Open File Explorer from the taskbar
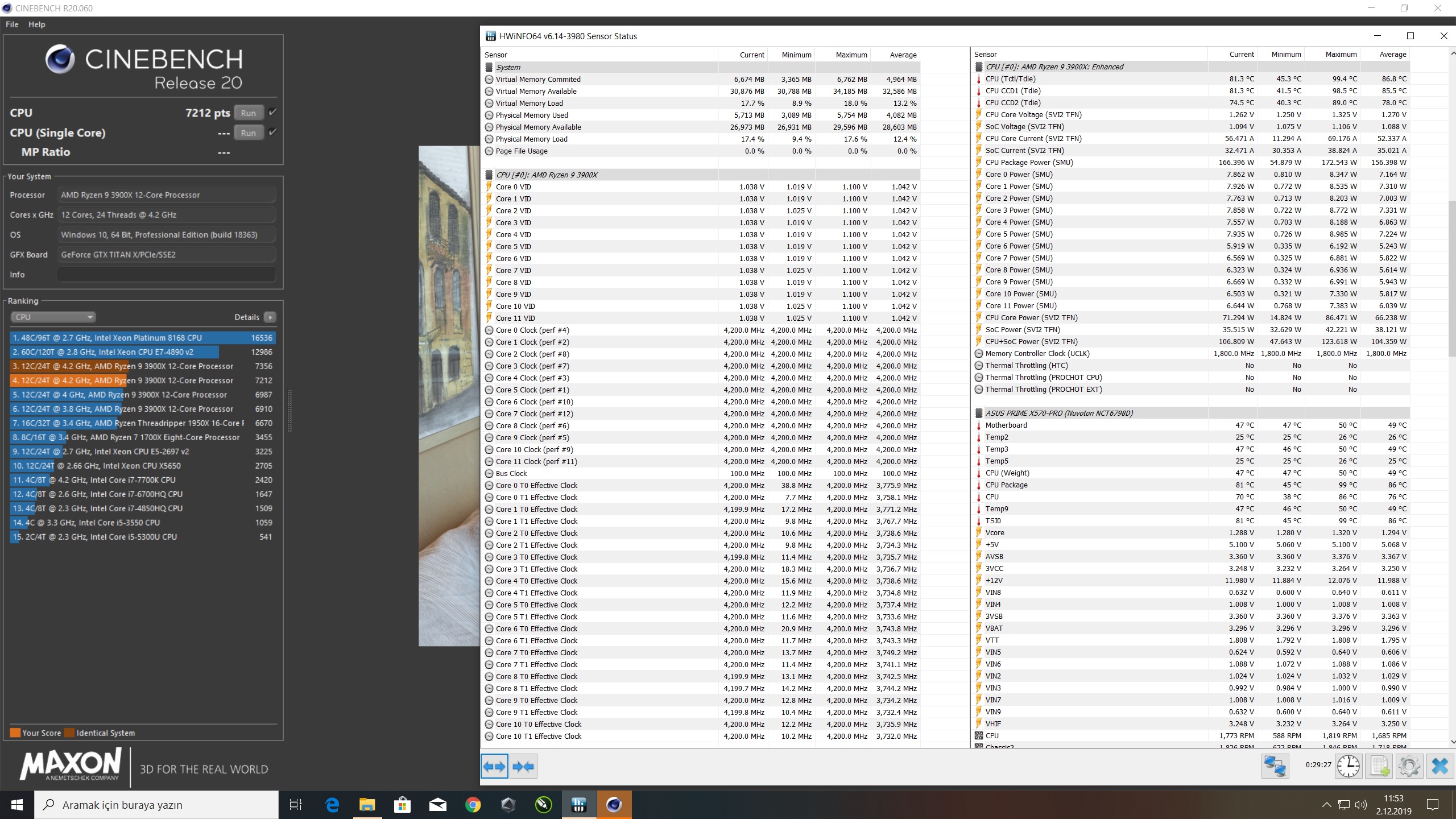Screen dimensions: 1456x819 [x=367, y=805]
